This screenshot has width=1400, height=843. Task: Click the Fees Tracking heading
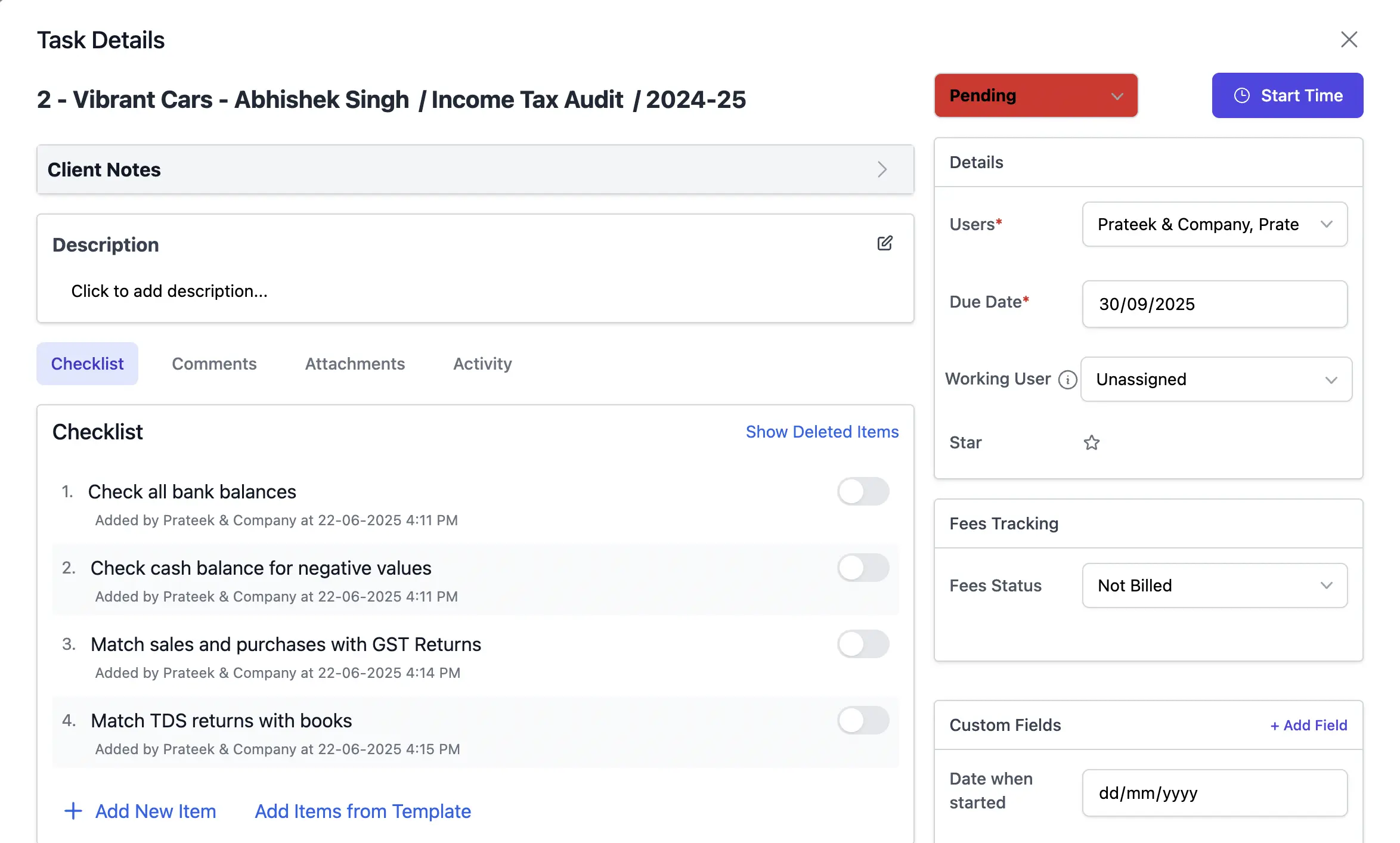click(1003, 523)
